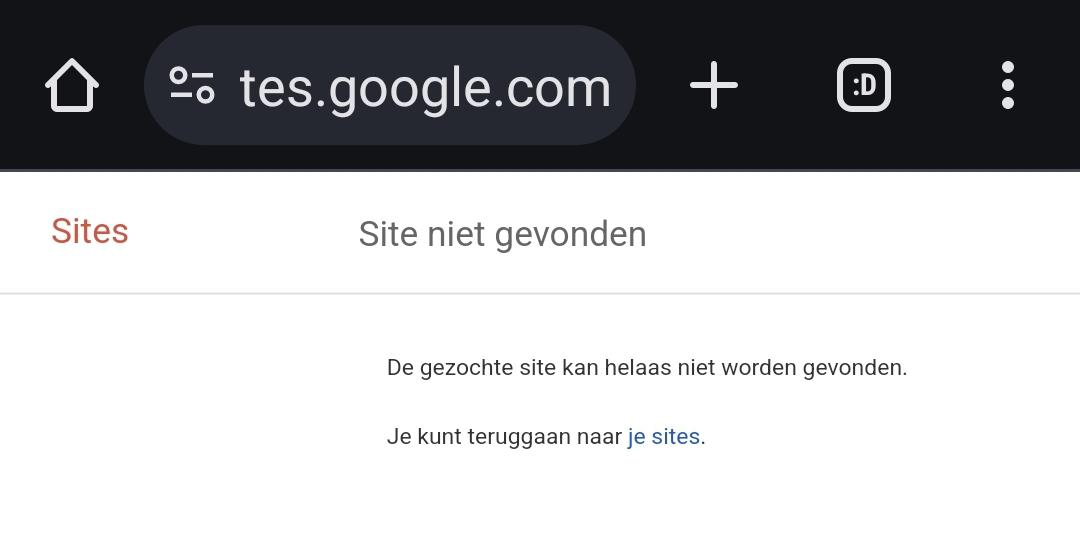Click the red Sites logo link

pyautogui.click(x=90, y=231)
